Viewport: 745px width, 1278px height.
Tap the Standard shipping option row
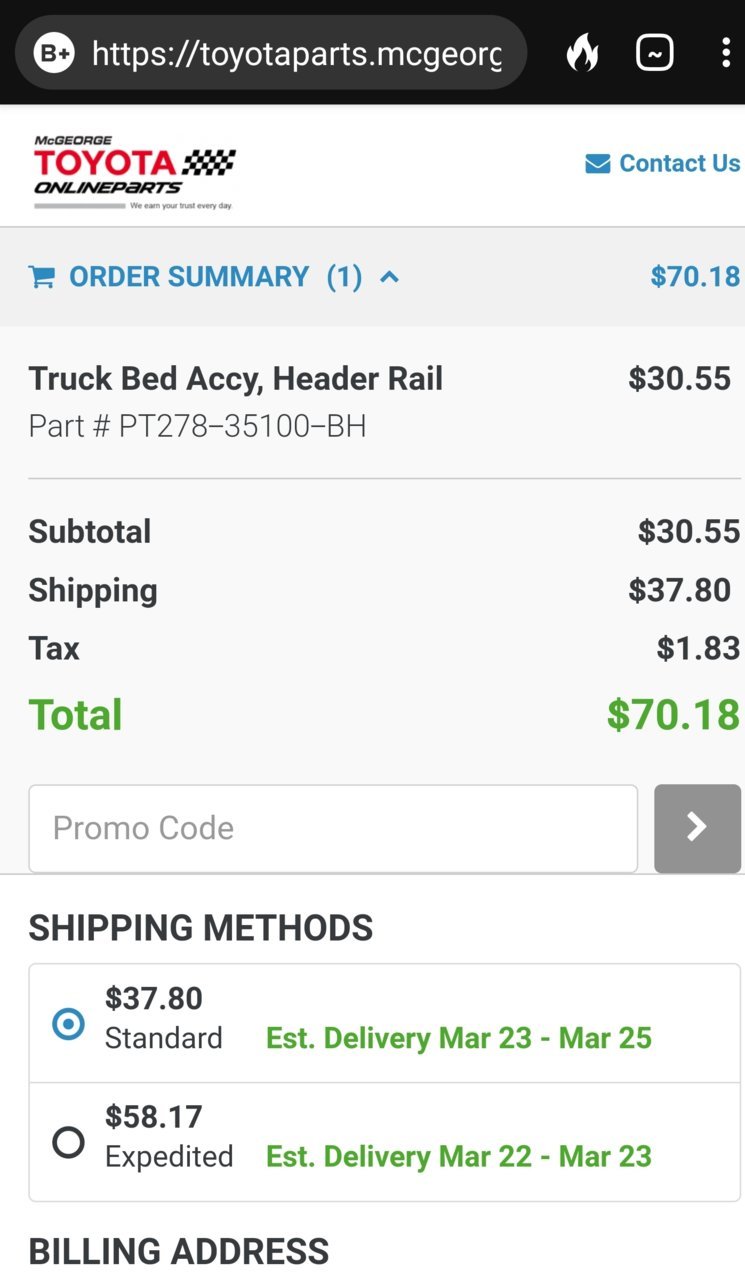click(x=385, y=1024)
